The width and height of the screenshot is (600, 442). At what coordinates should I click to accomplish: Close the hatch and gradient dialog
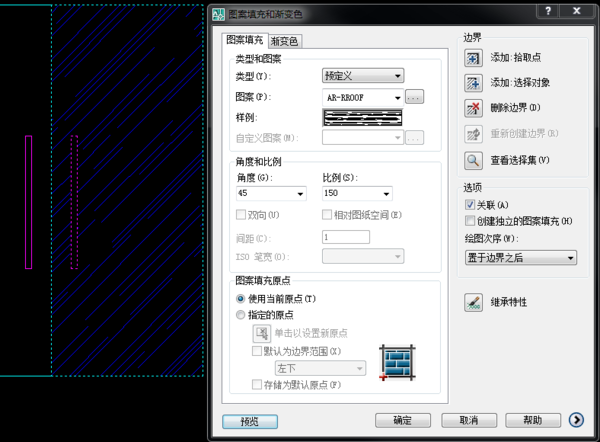(577, 11)
